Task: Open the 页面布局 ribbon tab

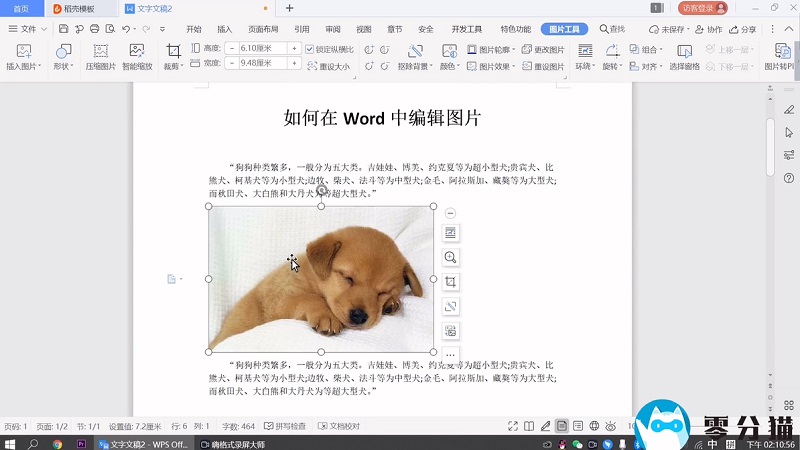Action: tap(264, 29)
